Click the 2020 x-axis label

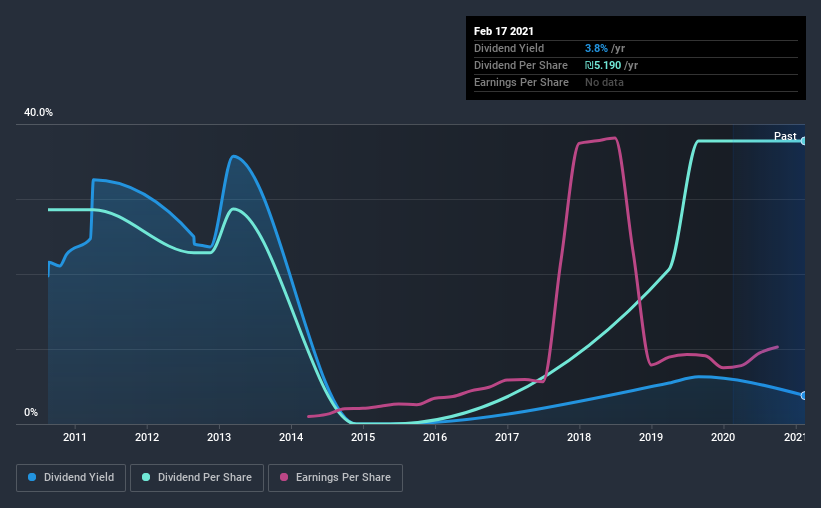(723, 437)
